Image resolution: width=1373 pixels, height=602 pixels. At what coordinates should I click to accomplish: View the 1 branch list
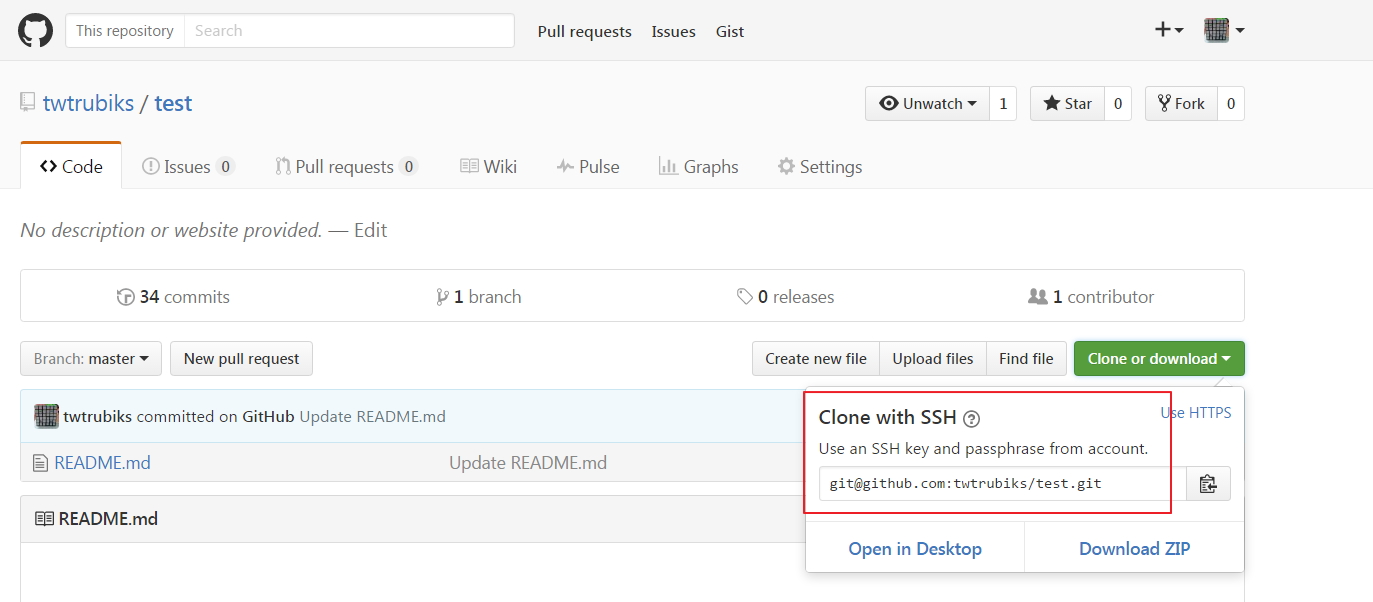478,297
